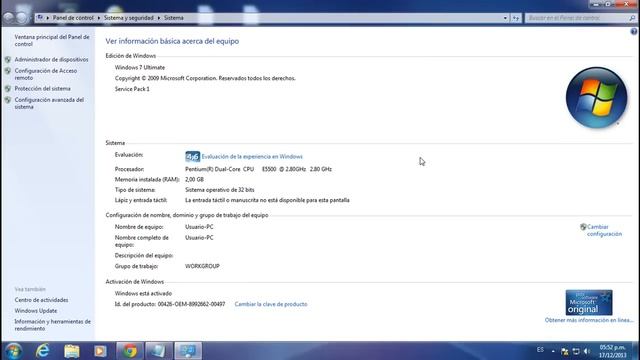Click the refresh button beside address bar

pyautogui.click(x=516, y=18)
